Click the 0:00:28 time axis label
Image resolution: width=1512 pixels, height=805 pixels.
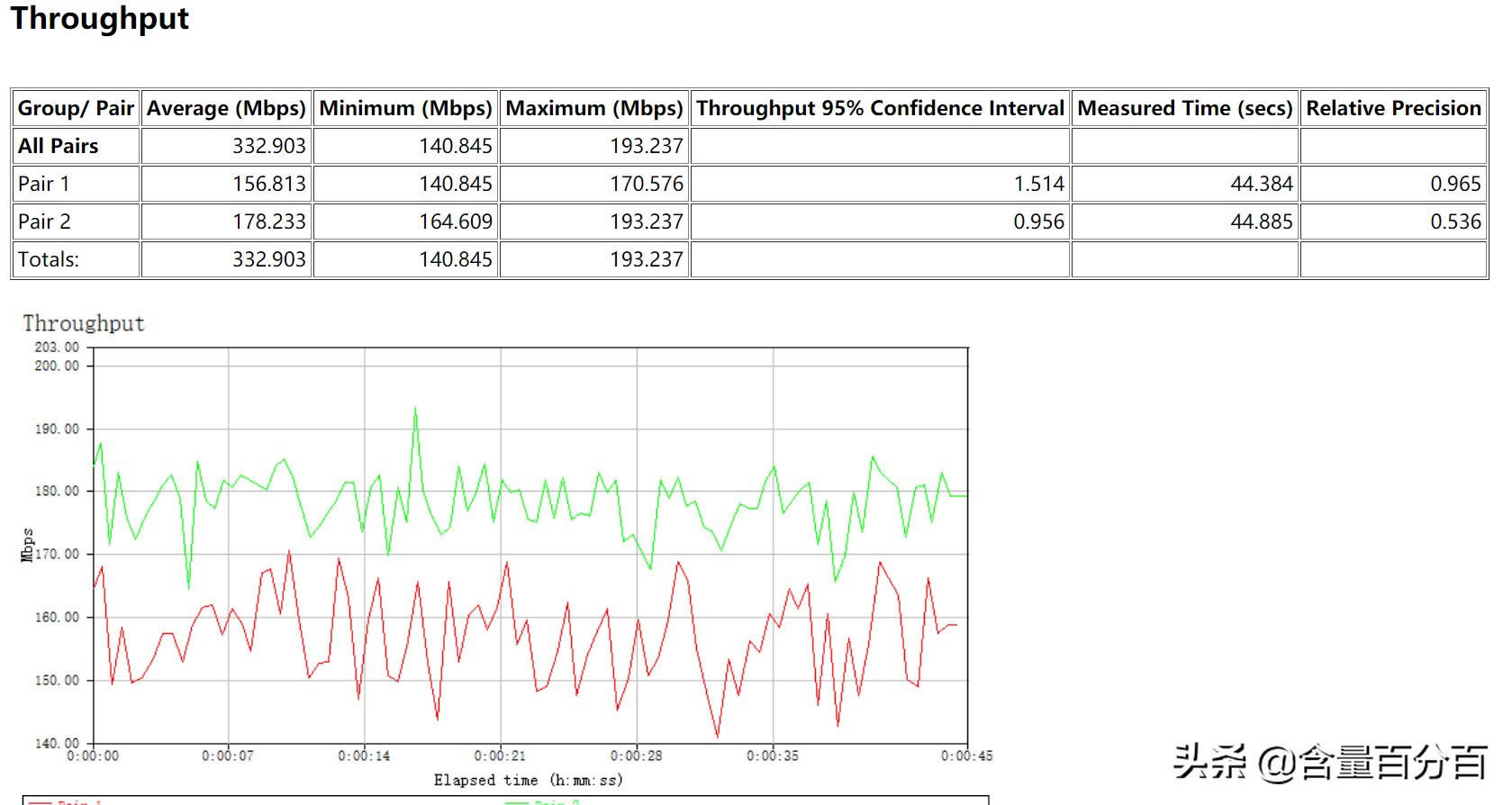(636, 755)
